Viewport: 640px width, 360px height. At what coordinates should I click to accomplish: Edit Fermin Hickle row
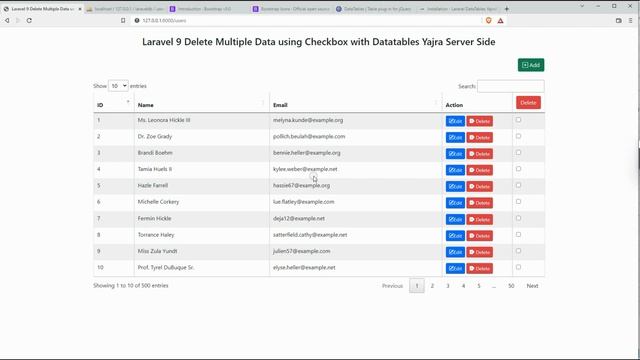pos(455,220)
